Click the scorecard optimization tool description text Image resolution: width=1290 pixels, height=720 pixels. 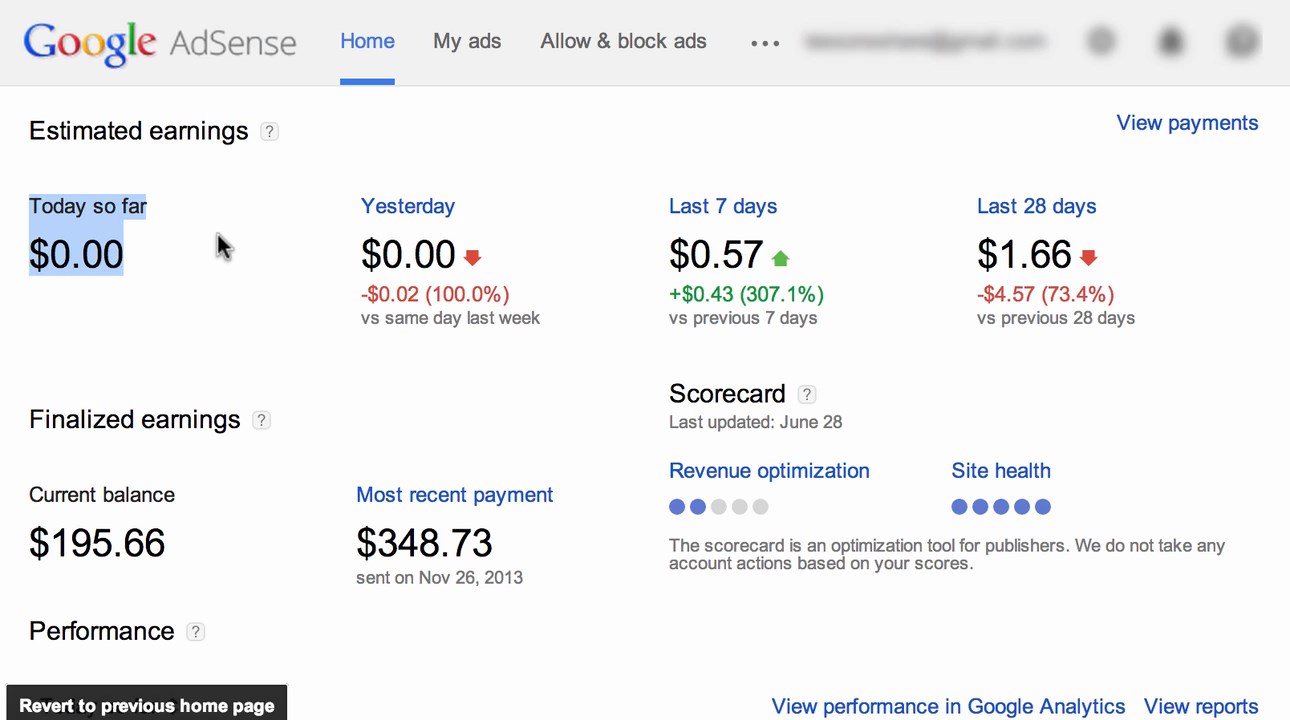pos(947,555)
